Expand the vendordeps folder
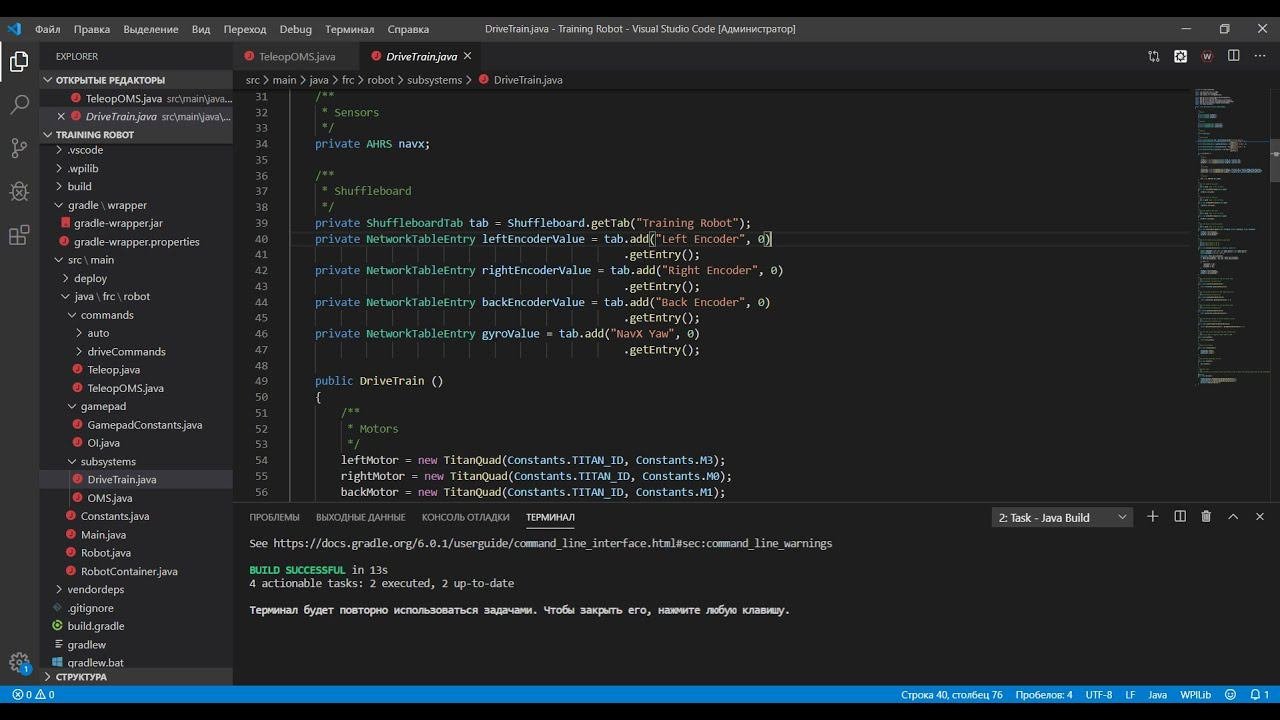Viewport: 1280px width, 720px height. (95, 590)
